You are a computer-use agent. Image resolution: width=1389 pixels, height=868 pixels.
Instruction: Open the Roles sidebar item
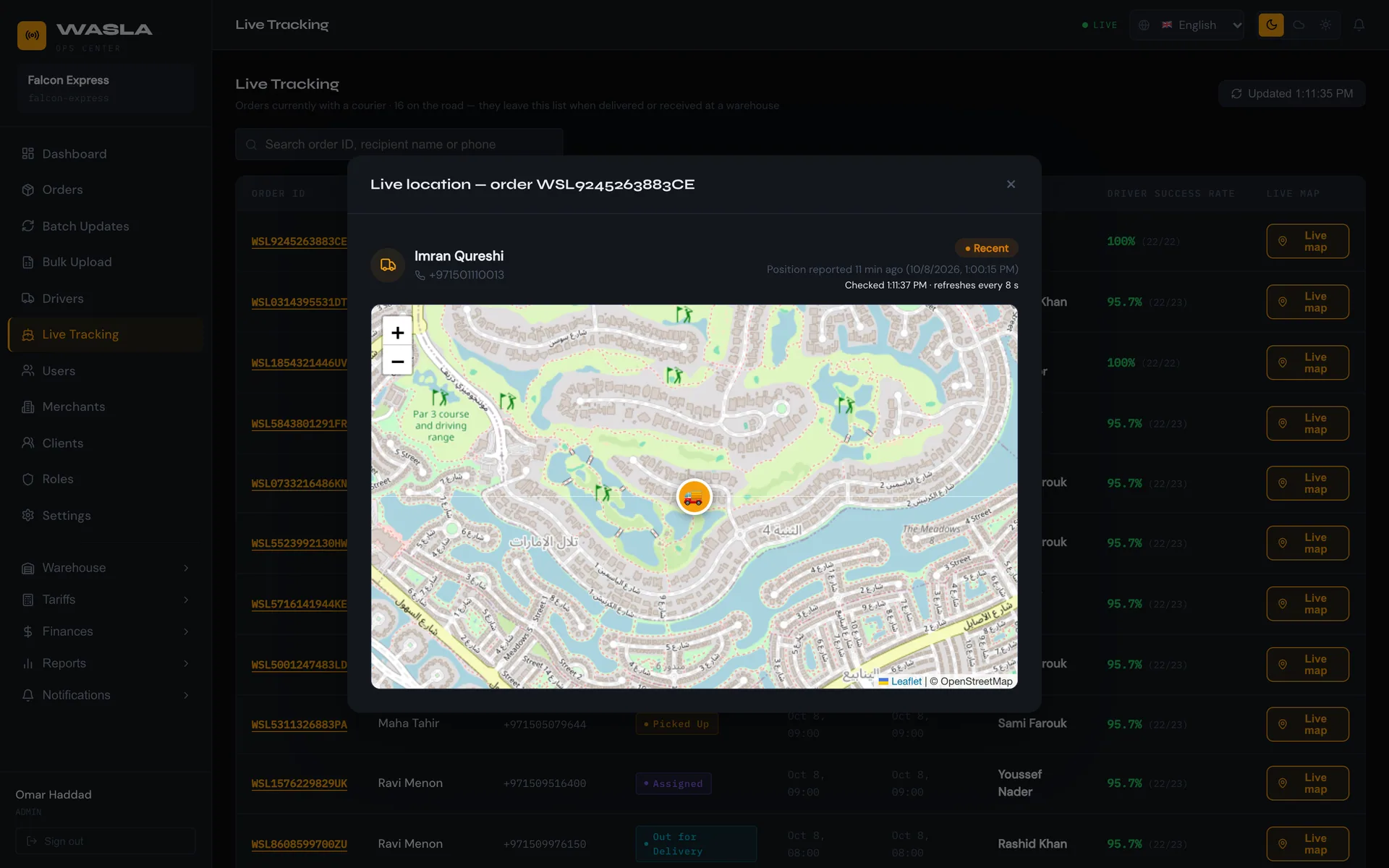106,479
